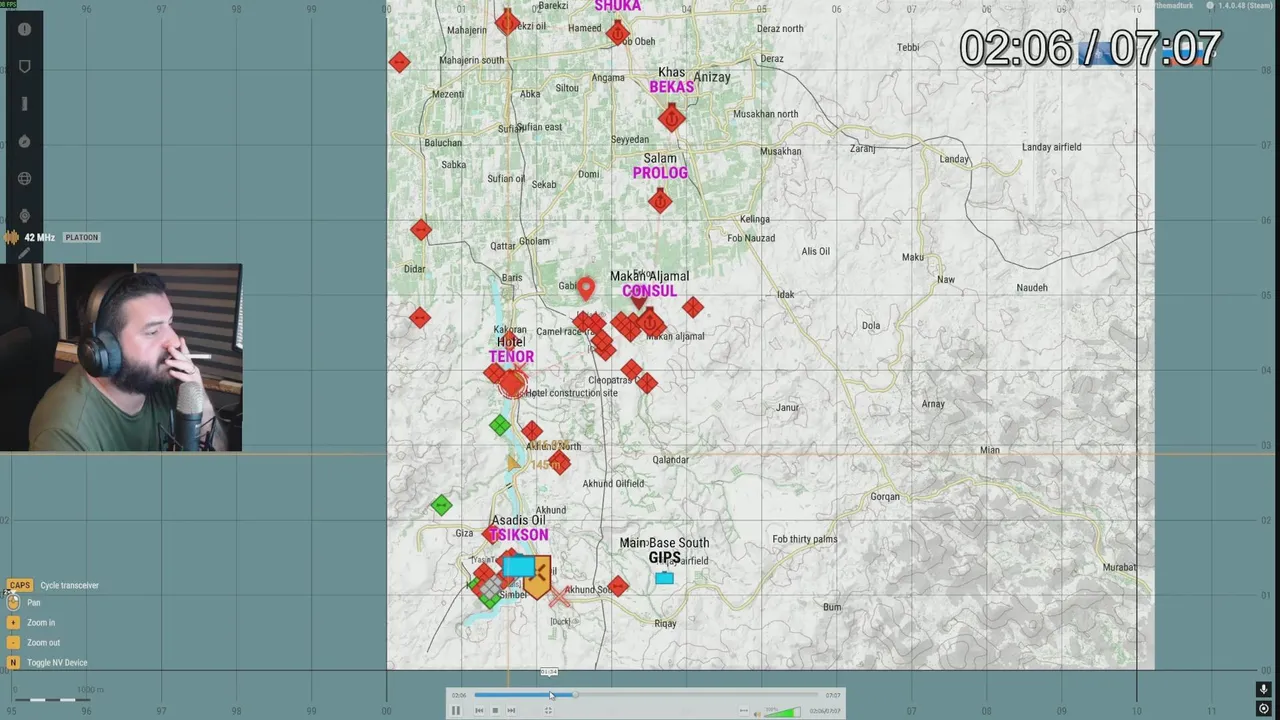Image resolution: width=1280 pixels, height=720 pixels.
Task: Click red diamond marker at Akhund South
Action: (x=618, y=587)
